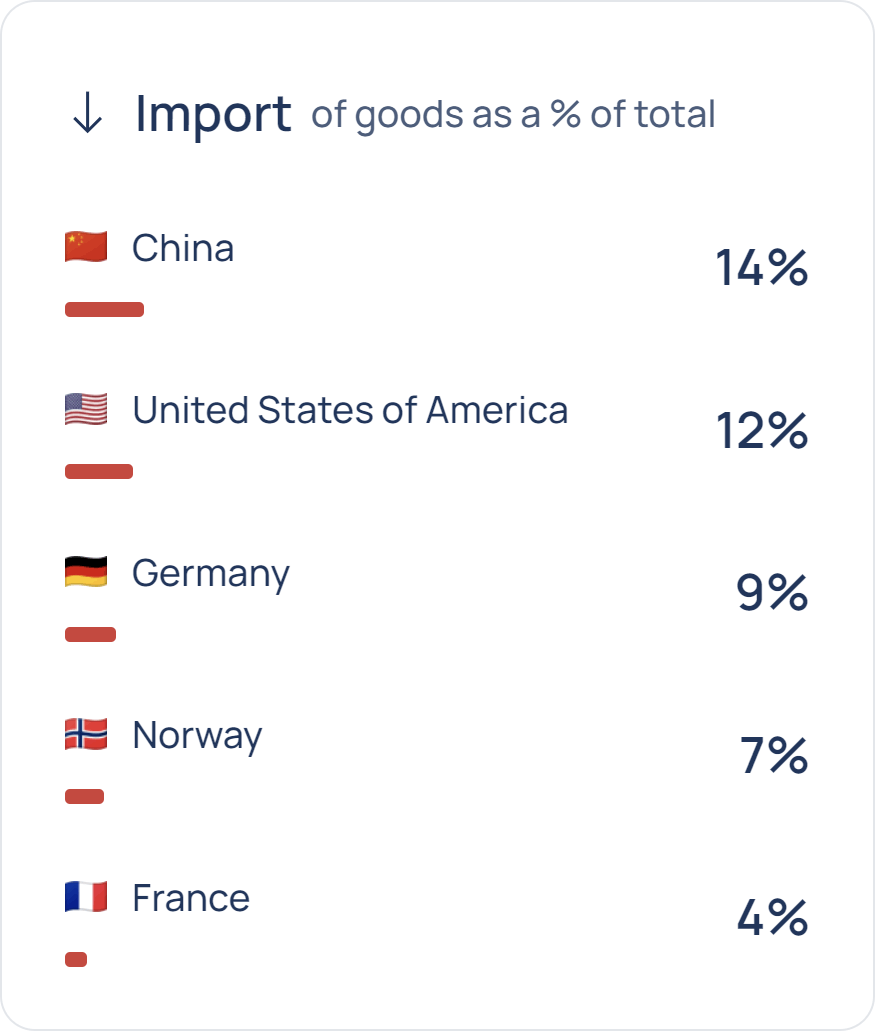Screen dimensions: 875x1031
Task: Click the United States flag icon
Action: [86, 409]
